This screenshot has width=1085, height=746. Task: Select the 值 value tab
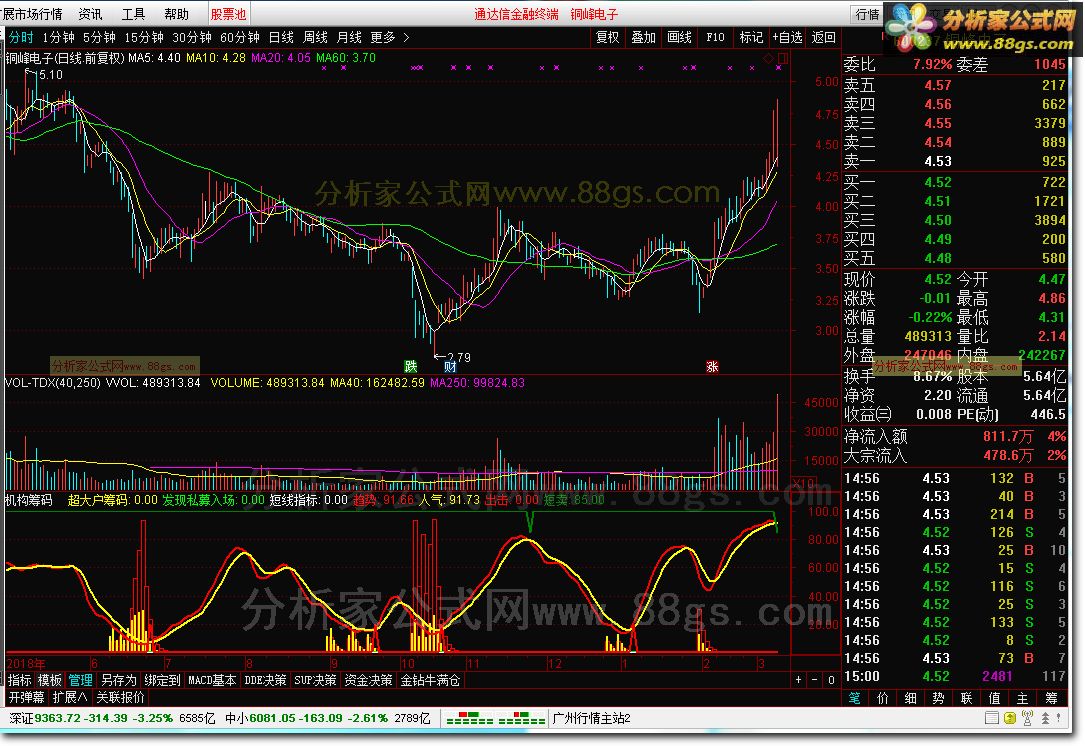[x=995, y=698]
